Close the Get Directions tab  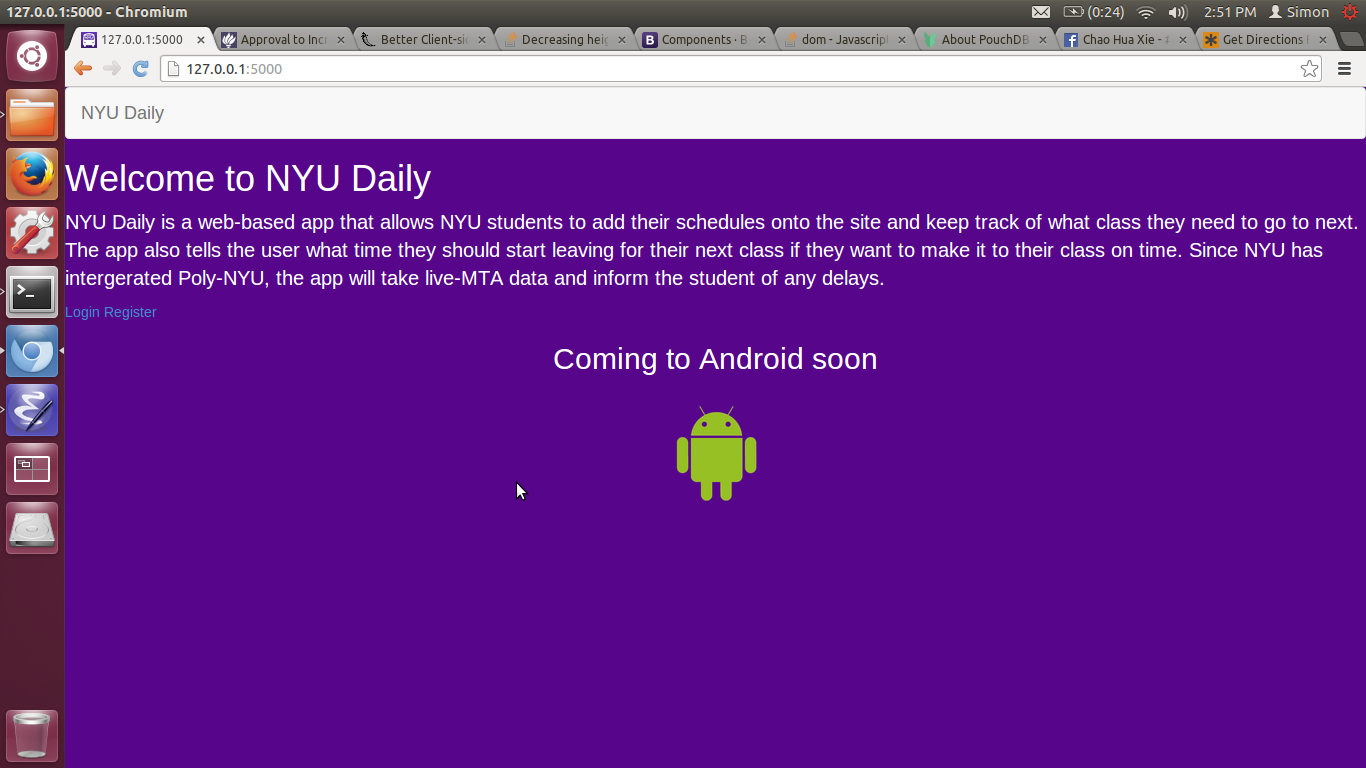coord(1322,40)
